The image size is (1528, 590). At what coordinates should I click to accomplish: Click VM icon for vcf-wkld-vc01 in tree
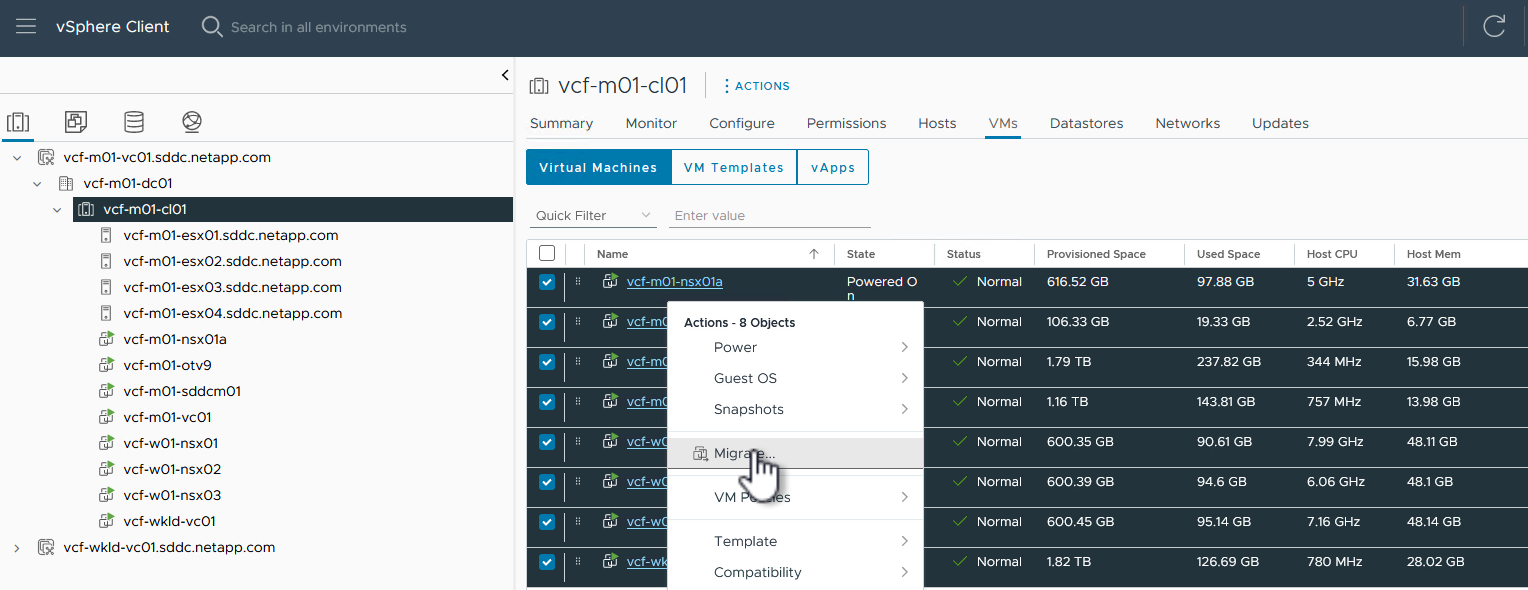click(106, 522)
